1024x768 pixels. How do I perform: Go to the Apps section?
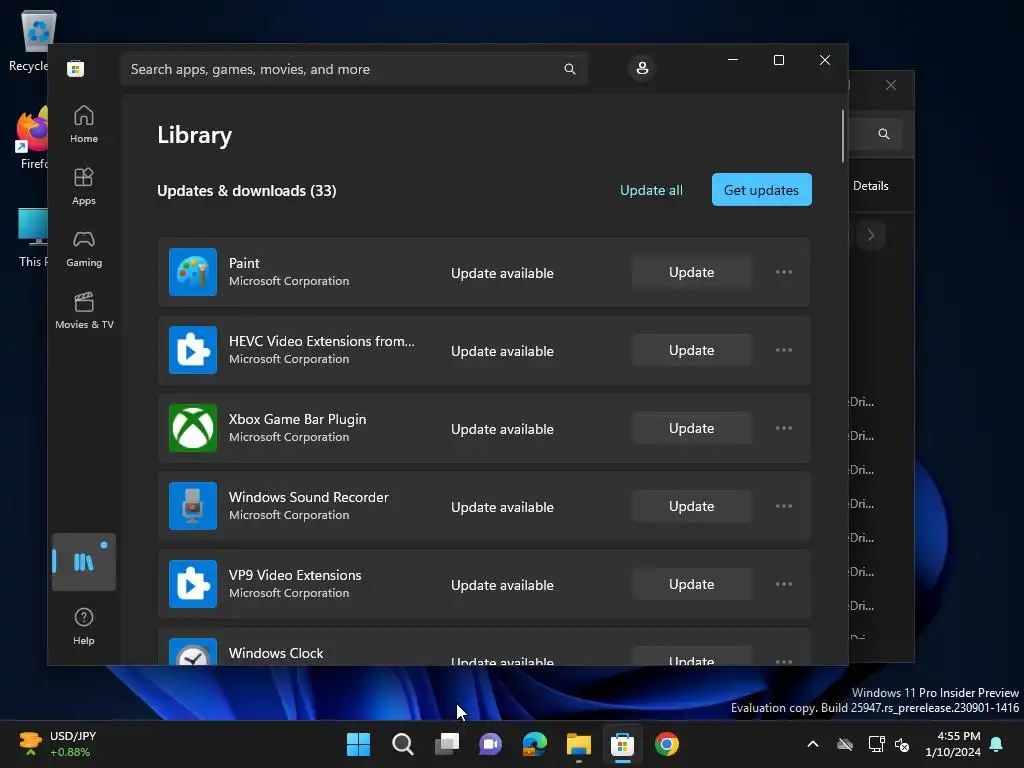pos(84,186)
